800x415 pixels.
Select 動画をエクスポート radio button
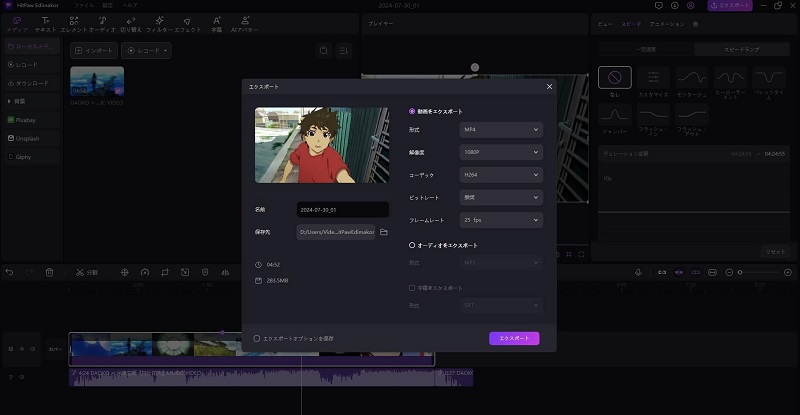tap(412, 111)
